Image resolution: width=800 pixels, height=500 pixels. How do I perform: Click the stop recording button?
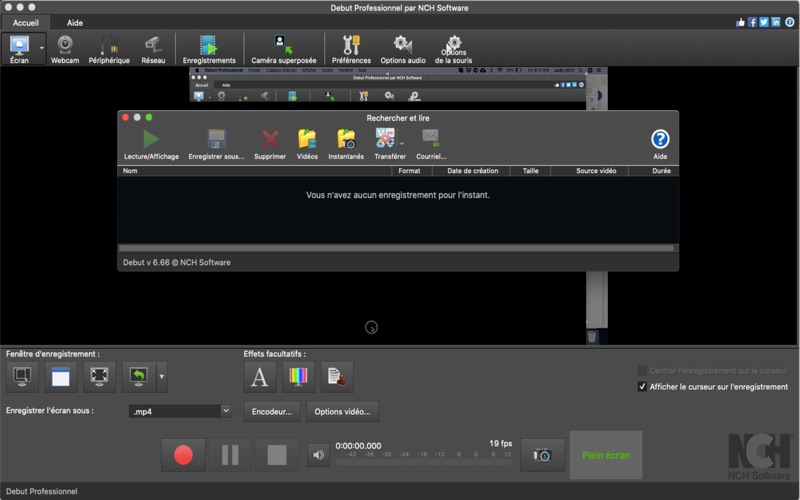[277, 455]
